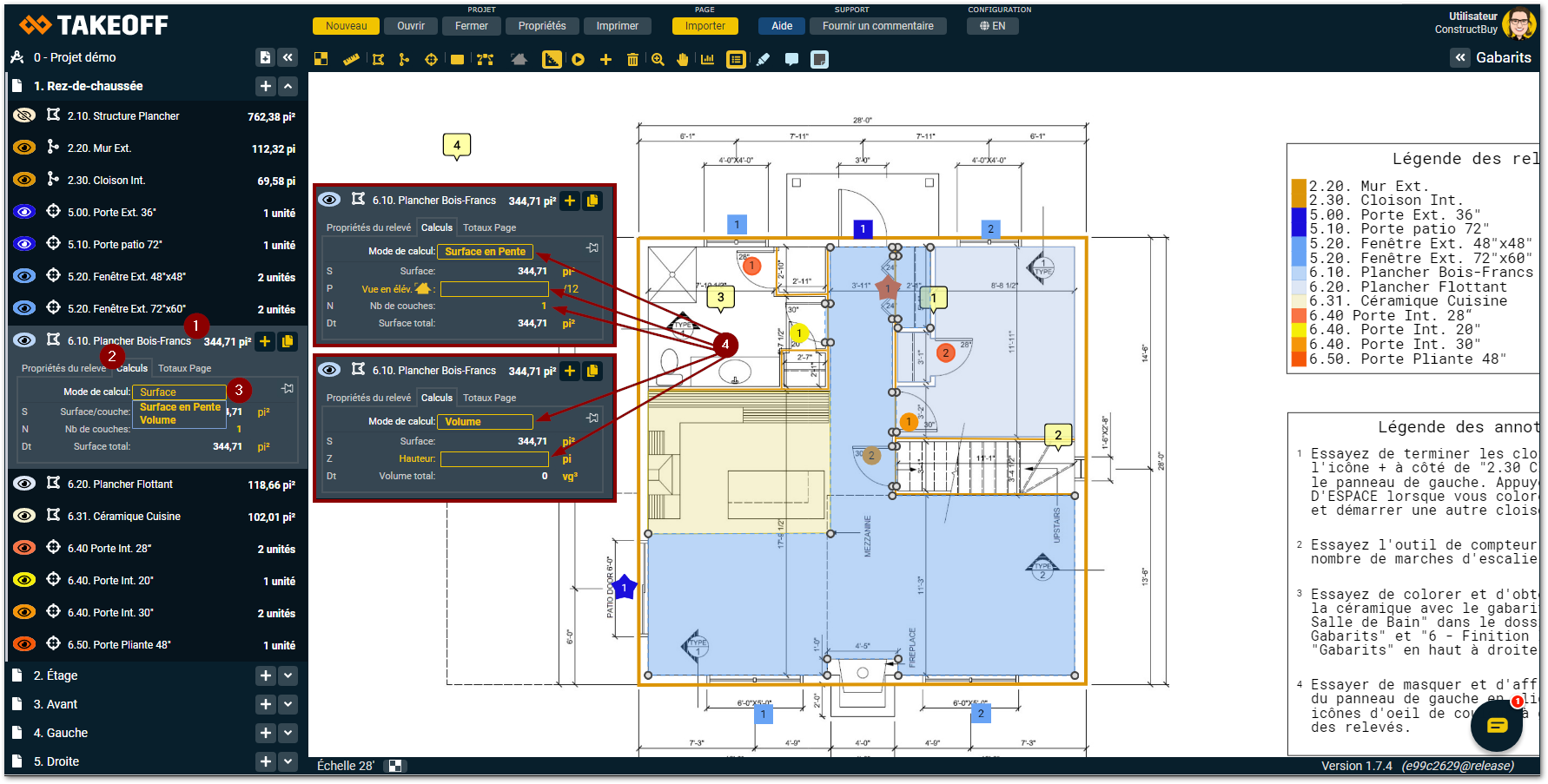Viewport: 1548px width, 784px height.
Task: Open the Mode de calcul Surface dropdown
Action: [x=178, y=392]
